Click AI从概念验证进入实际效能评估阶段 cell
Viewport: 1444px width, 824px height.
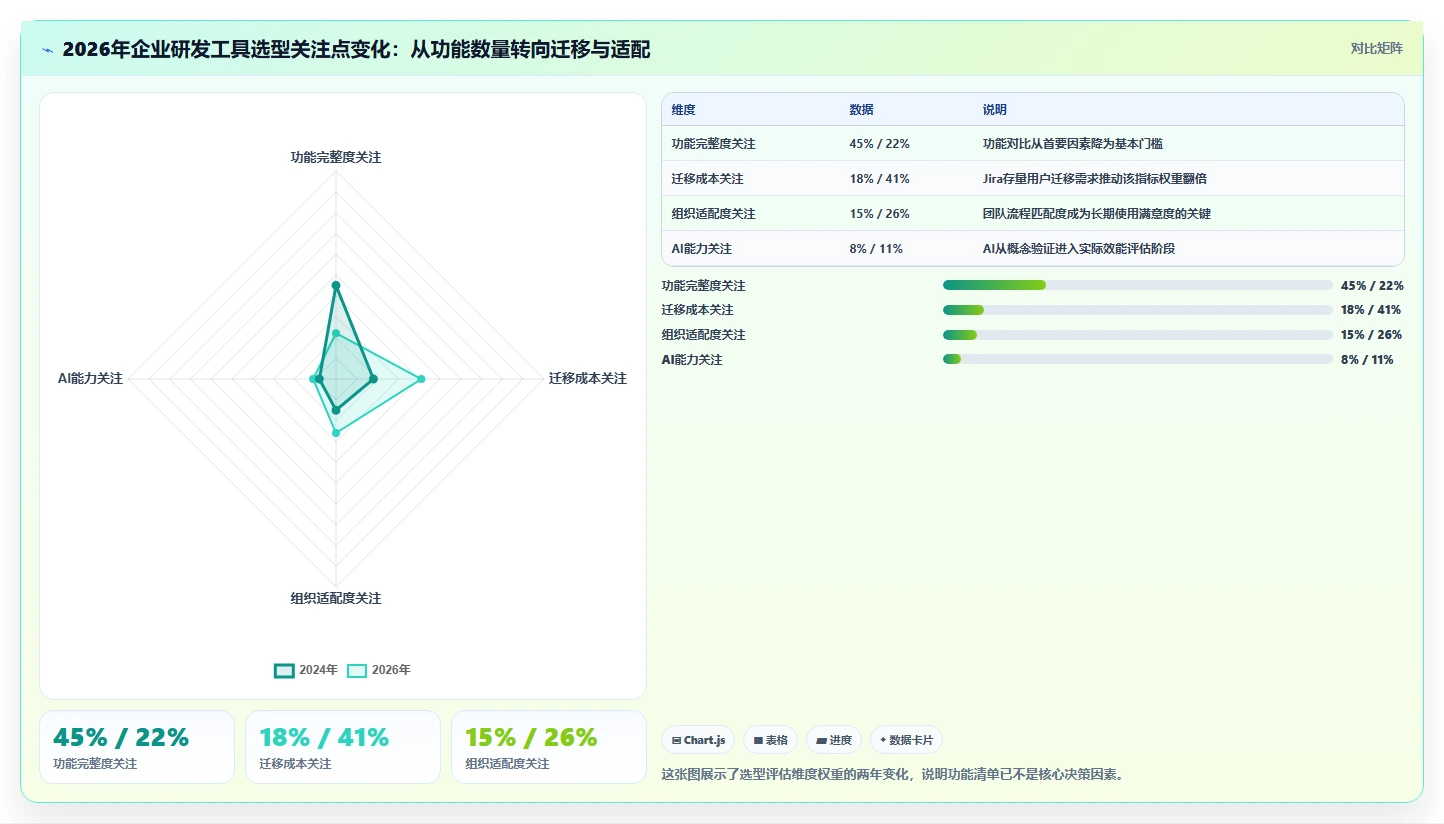tap(1079, 249)
